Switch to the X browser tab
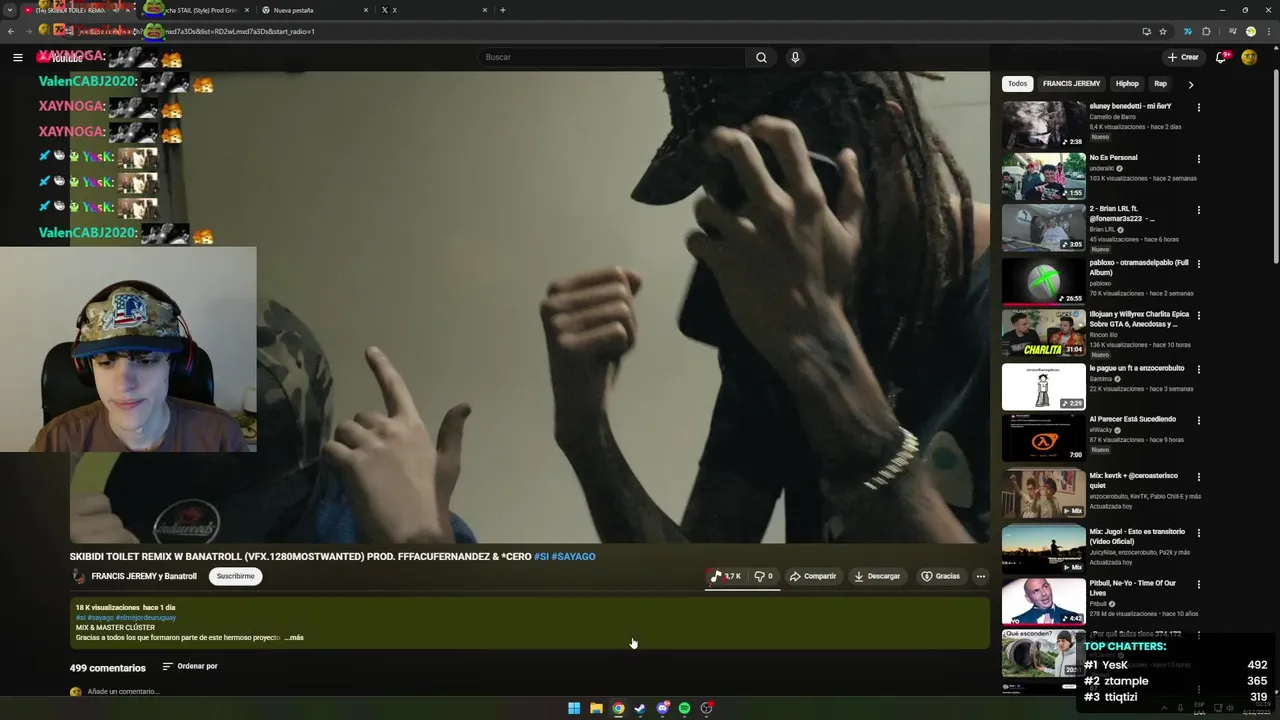The height and width of the screenshot is (720, 1280). [435, 10]
